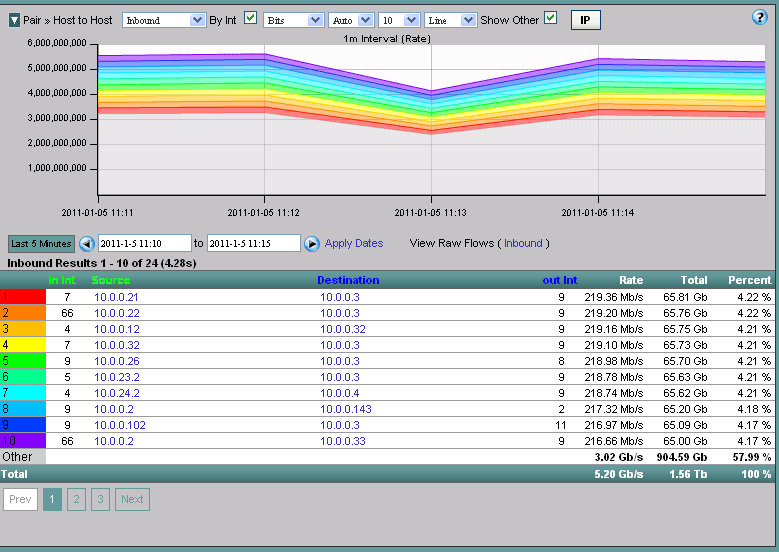Click the Total column header
779x552 pixels.
pos(694,280)
